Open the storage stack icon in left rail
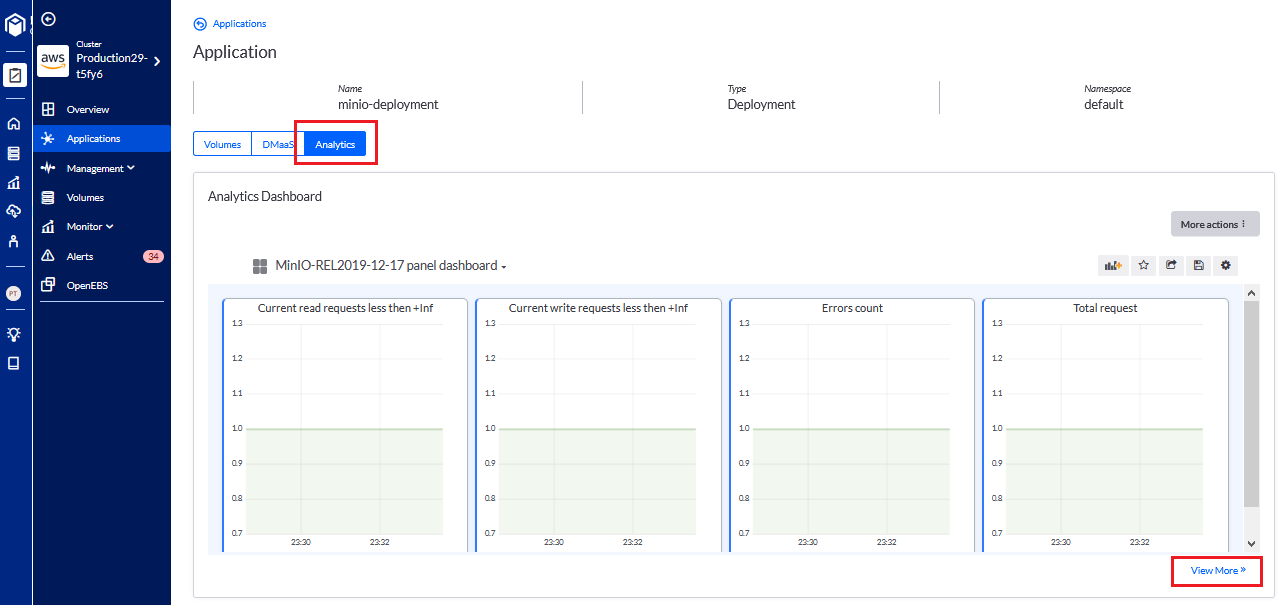This screenshot has width=1288, height=605. click(14, 153)
